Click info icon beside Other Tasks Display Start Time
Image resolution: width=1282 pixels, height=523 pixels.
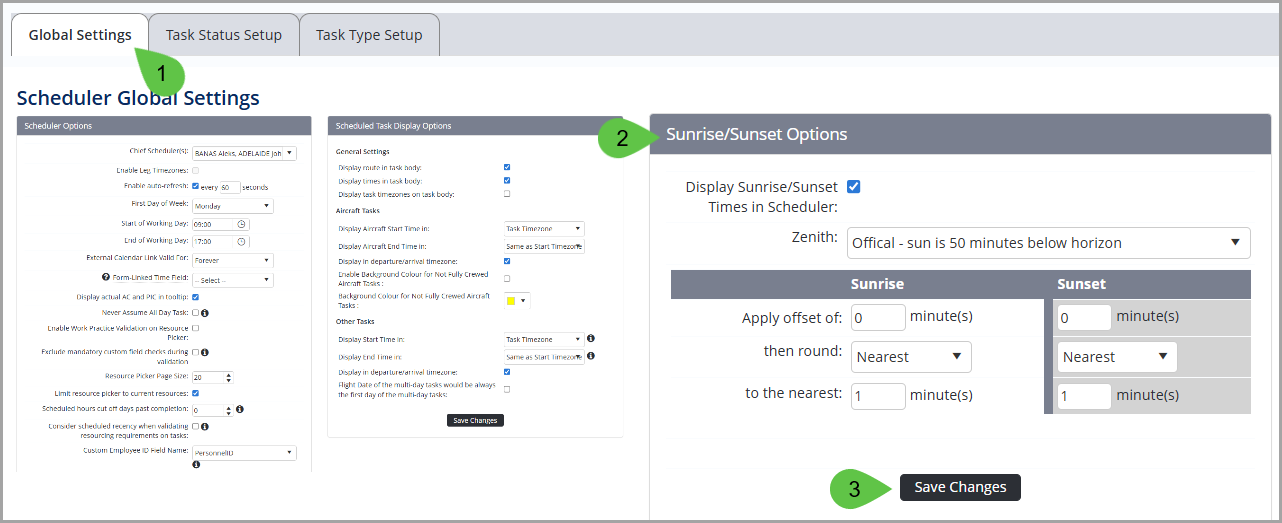point(591,339)
